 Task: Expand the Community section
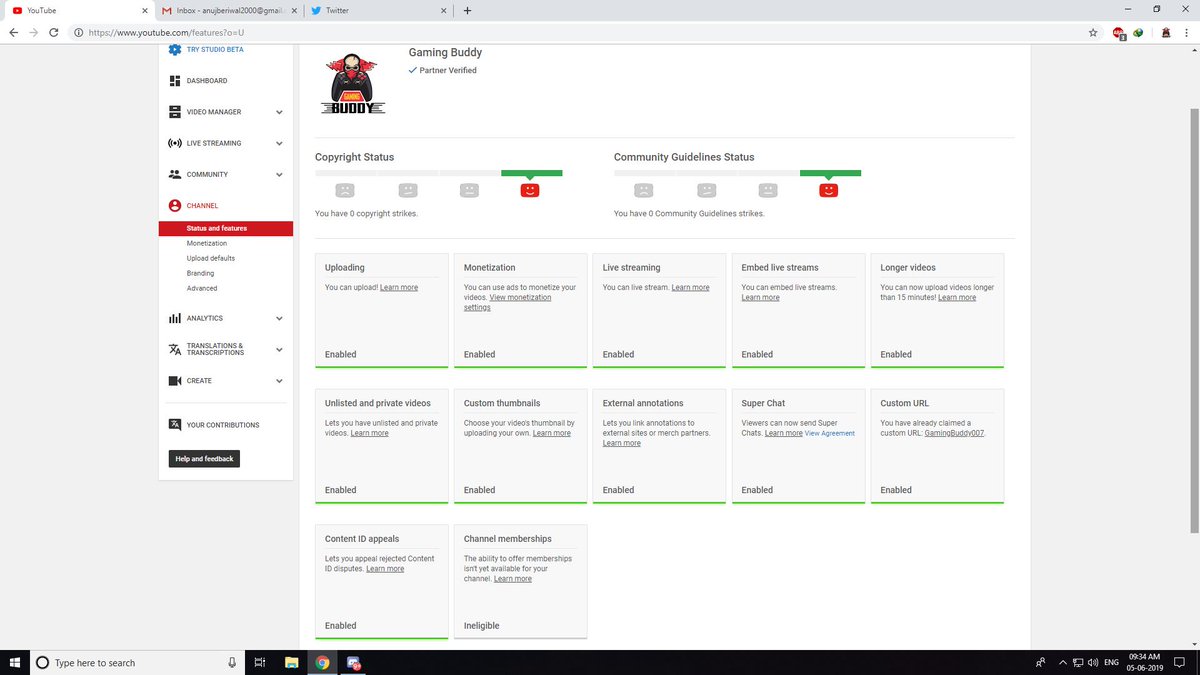pos(279,174)
